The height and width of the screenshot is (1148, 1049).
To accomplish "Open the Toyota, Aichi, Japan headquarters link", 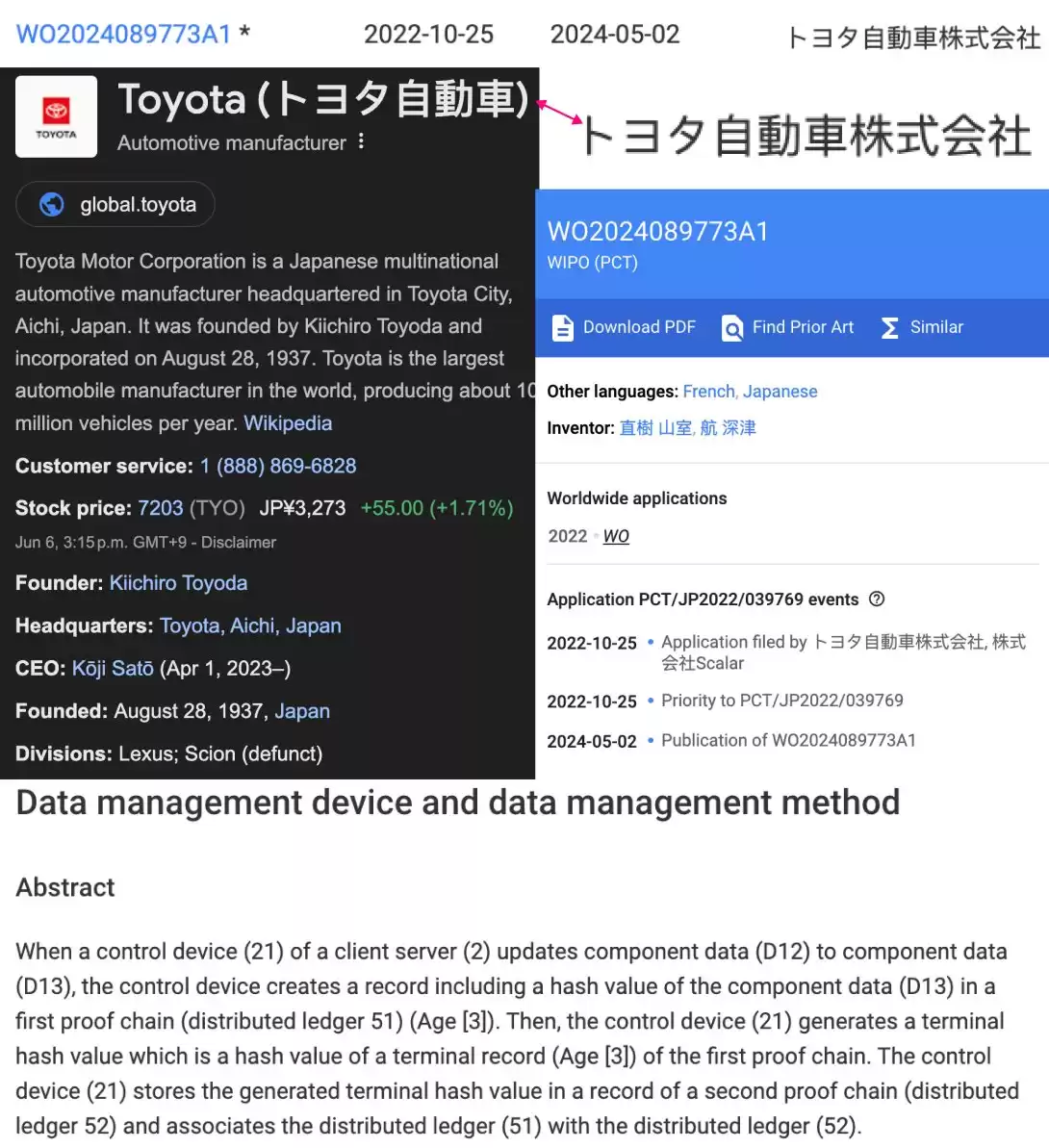I will coord(250,626).
